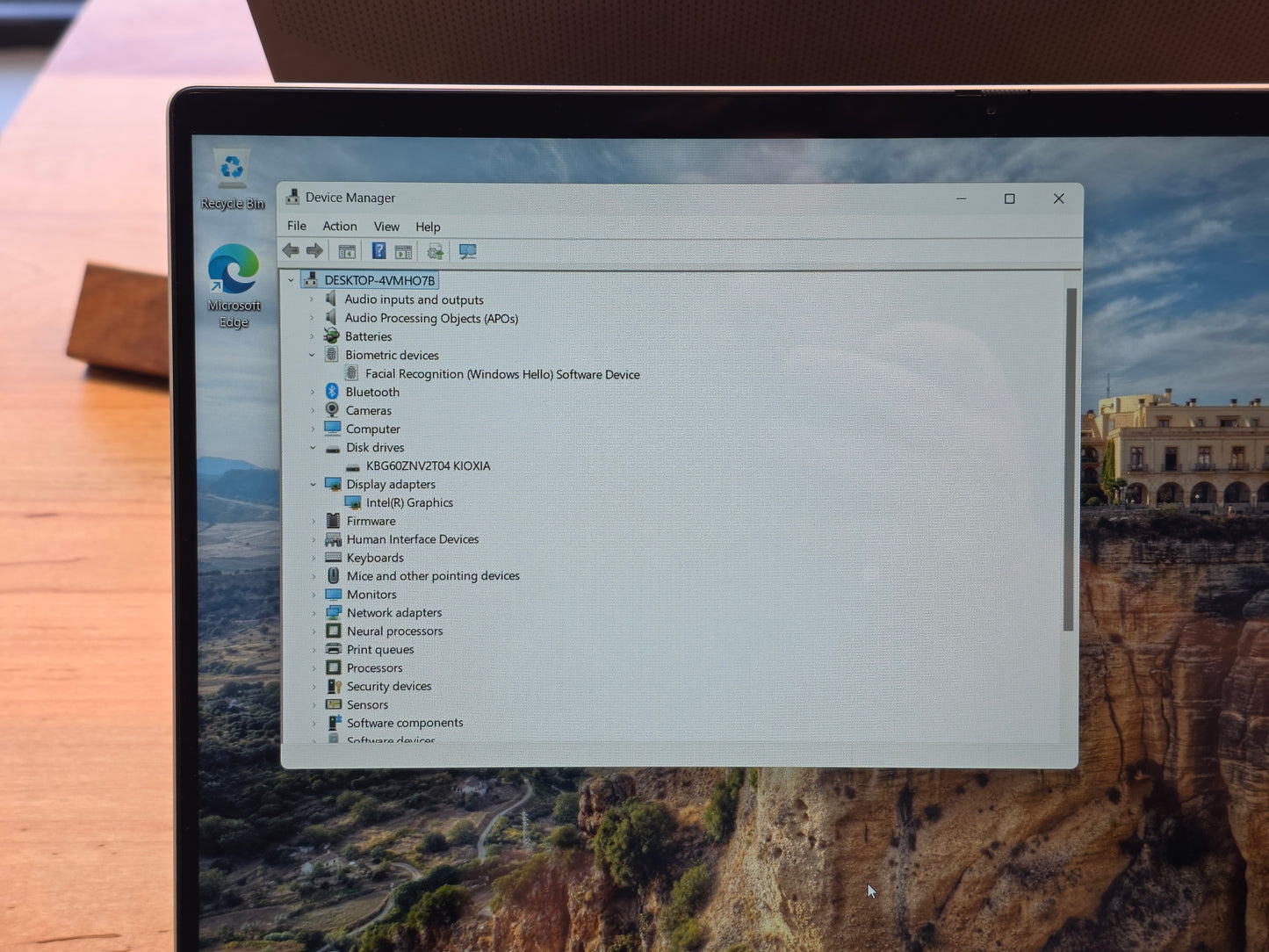The width and height of the screenshot is (1269, 952).
Task: Select the KBG60ZNV2T04 KIOXIA disk drive
Action: pos(428,466)
